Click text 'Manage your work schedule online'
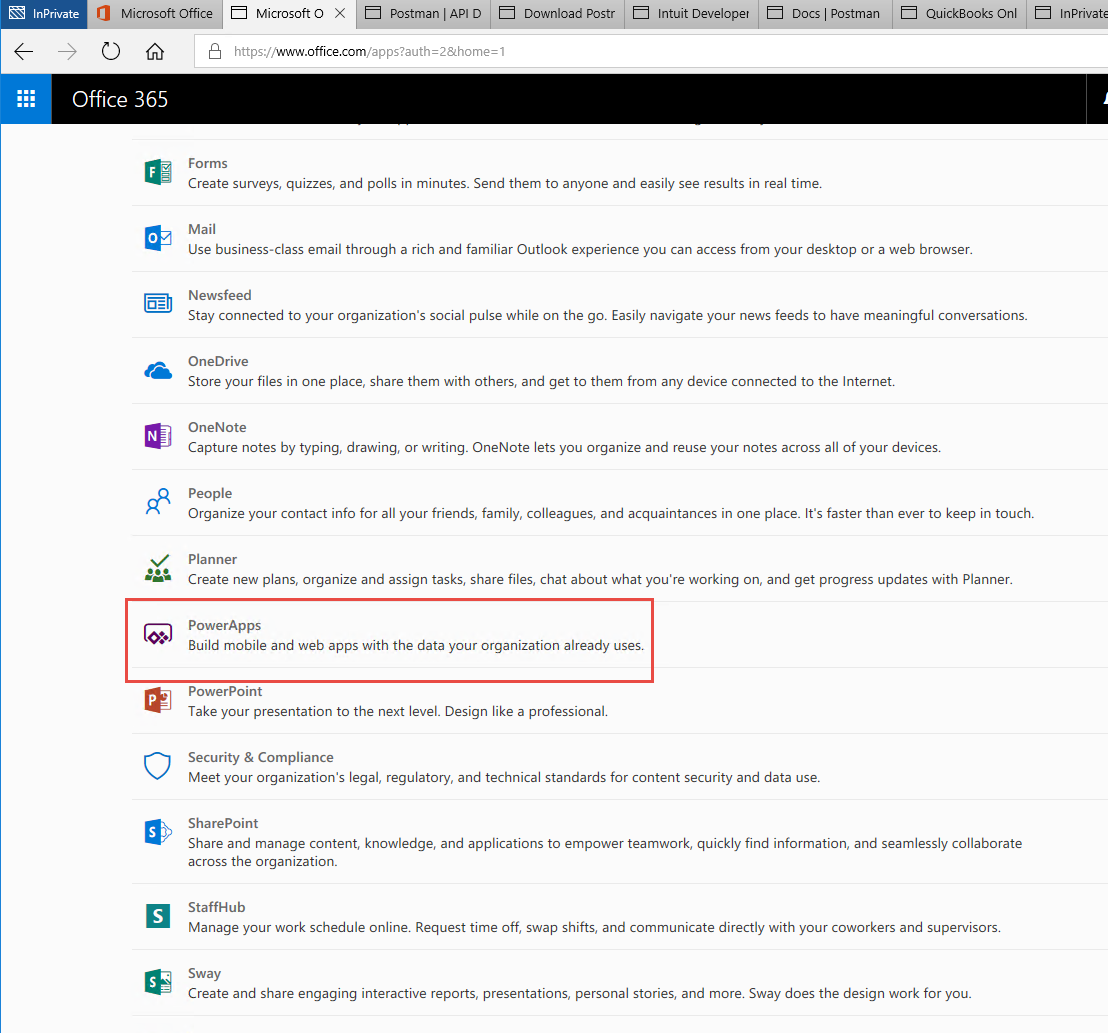This screenshot has height=1033, width=1108. point(299,928)
